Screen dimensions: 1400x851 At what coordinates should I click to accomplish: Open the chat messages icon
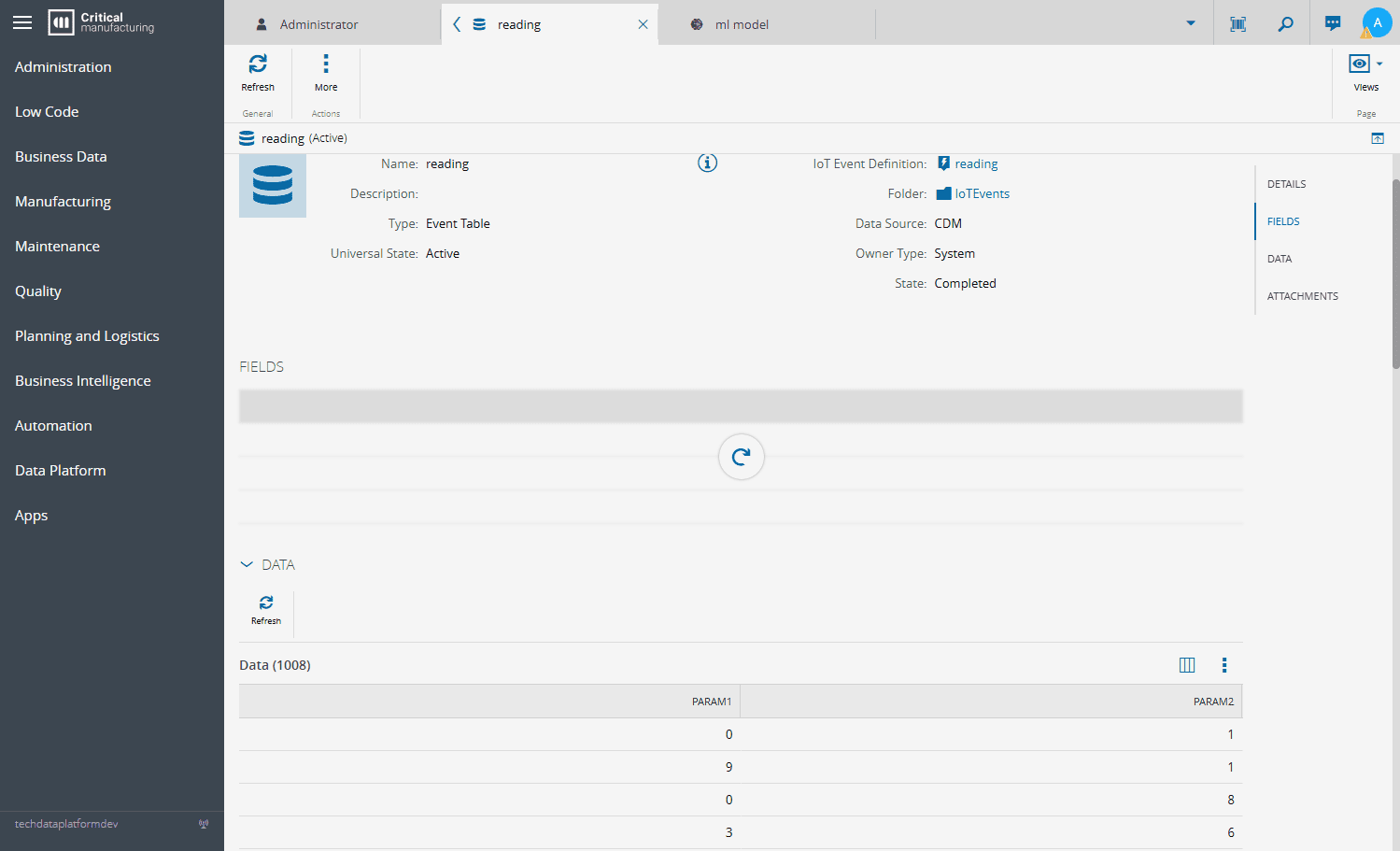pos(1333,24)
